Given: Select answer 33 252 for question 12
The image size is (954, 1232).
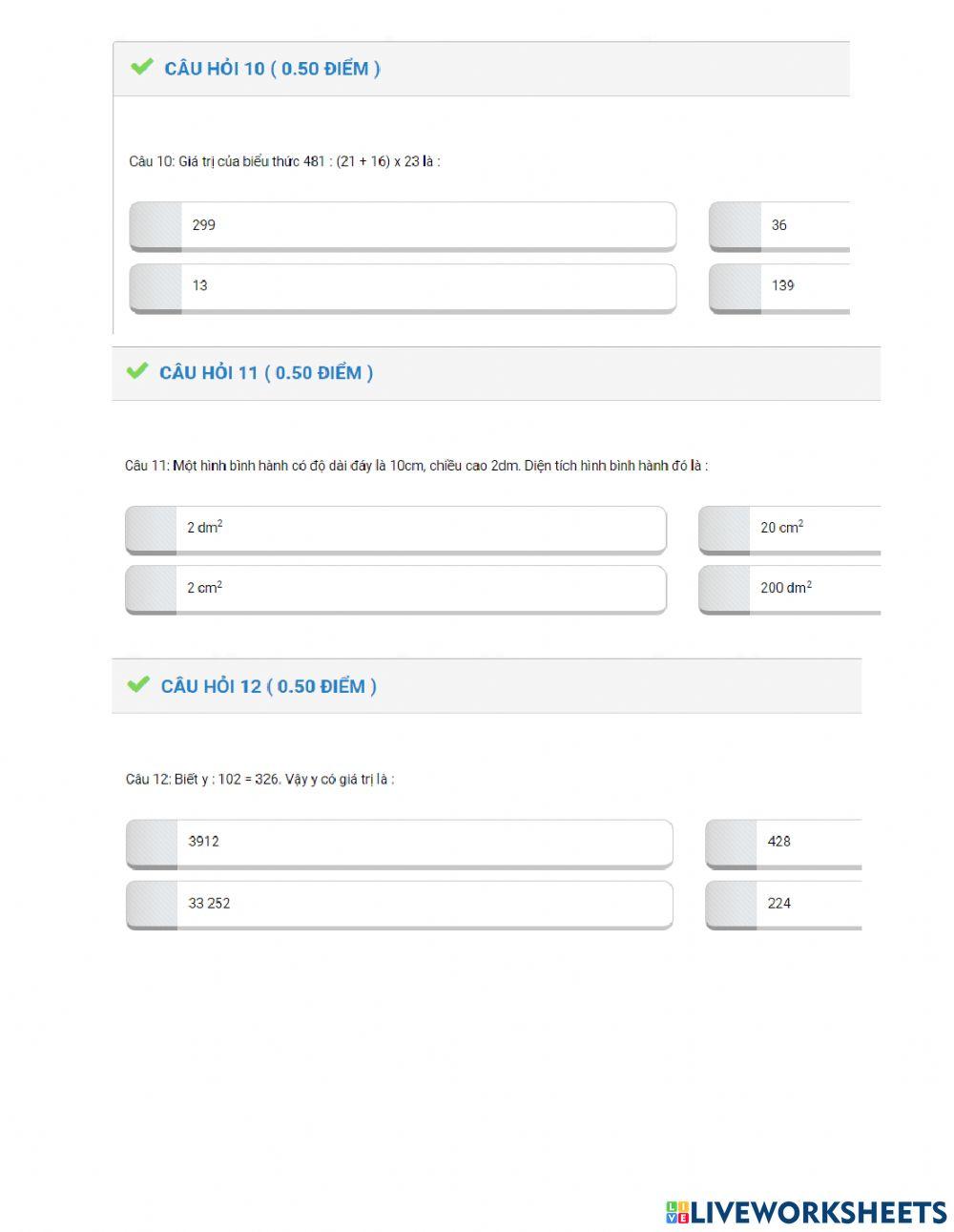Looking at the screenshot, I should point(399,904).
